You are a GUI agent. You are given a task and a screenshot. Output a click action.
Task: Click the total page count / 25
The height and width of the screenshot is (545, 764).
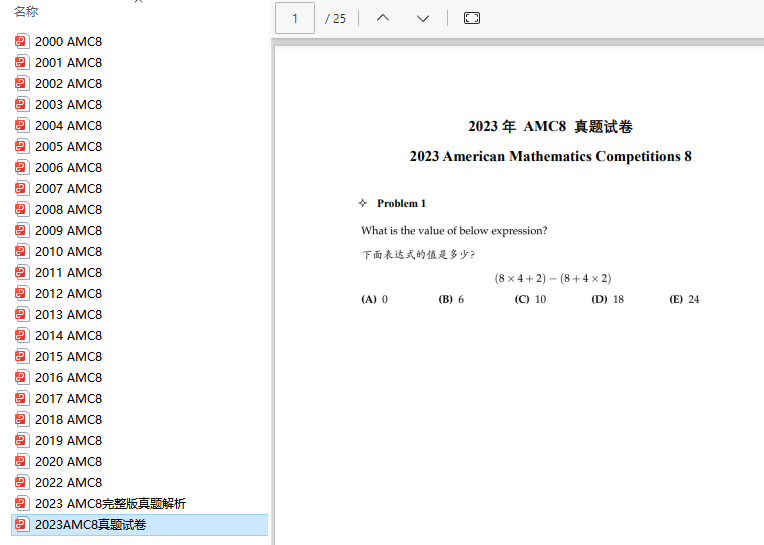[336, 19]
